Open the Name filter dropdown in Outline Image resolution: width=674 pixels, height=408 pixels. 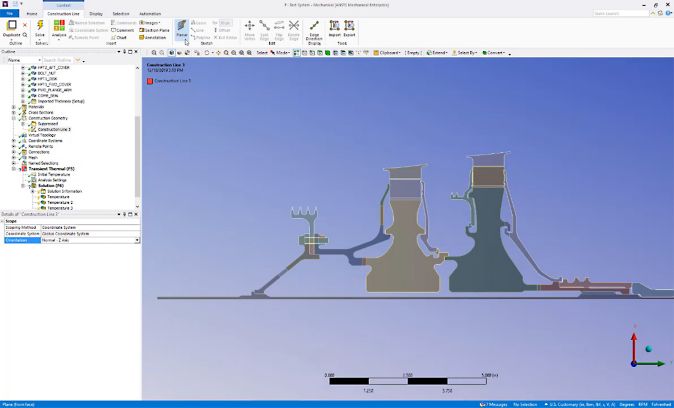point(40,60)
